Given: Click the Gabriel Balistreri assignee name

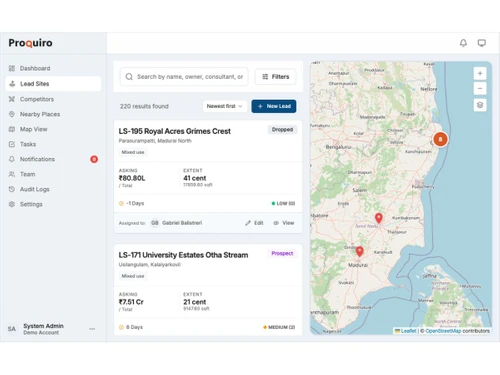Looking at the screenshot, I should click(182, 223).
